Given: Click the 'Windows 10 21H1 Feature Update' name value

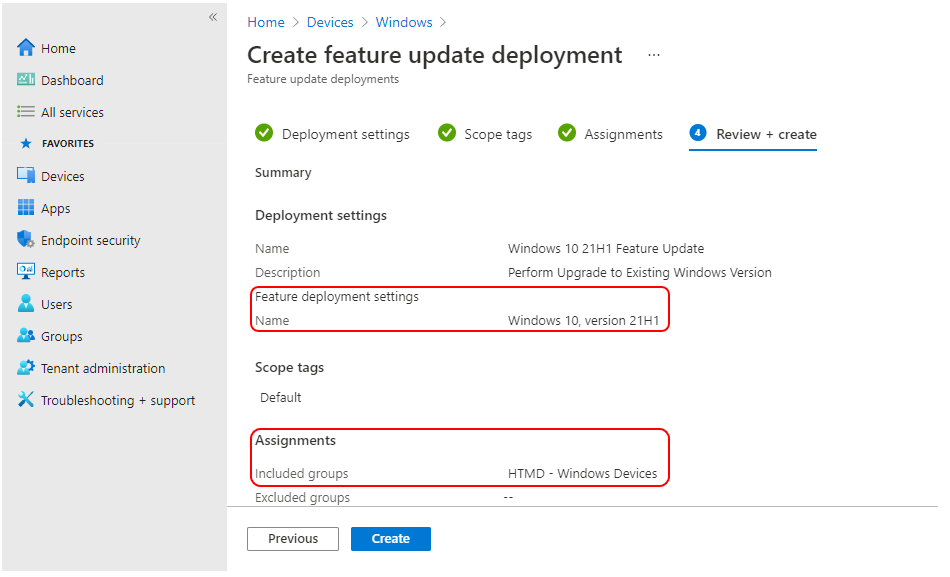Looking at the screenshot, I should point(606,248).
